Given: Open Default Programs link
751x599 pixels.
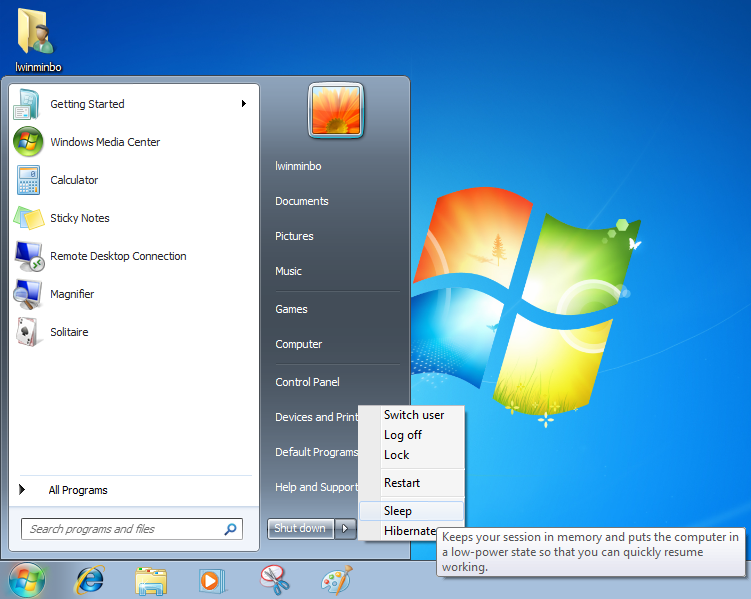Looking at the screenshot, I should coord(317,452).
